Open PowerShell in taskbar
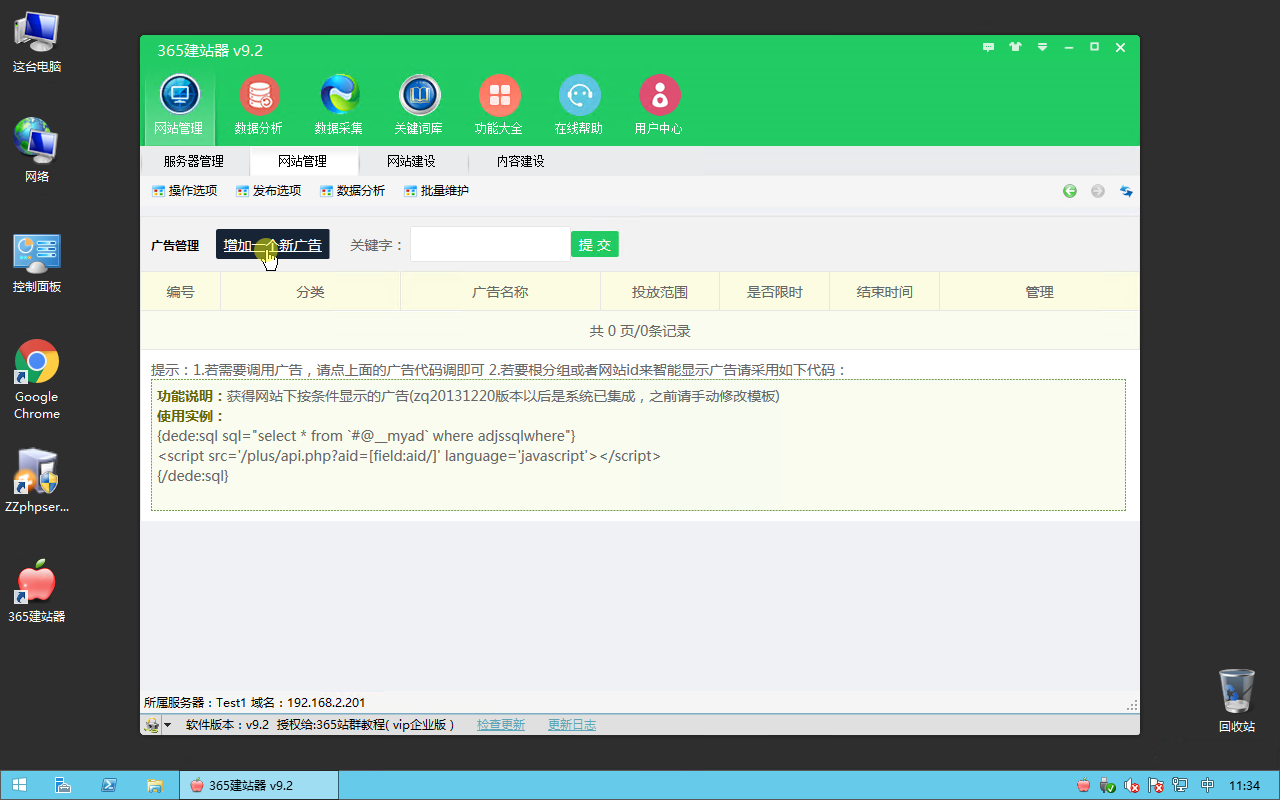1280x800 pixels. [109, 785]
